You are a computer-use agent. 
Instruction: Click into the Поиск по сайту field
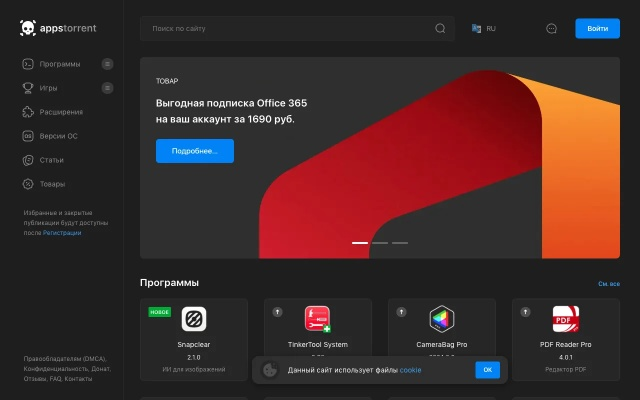tap(285, 28)
